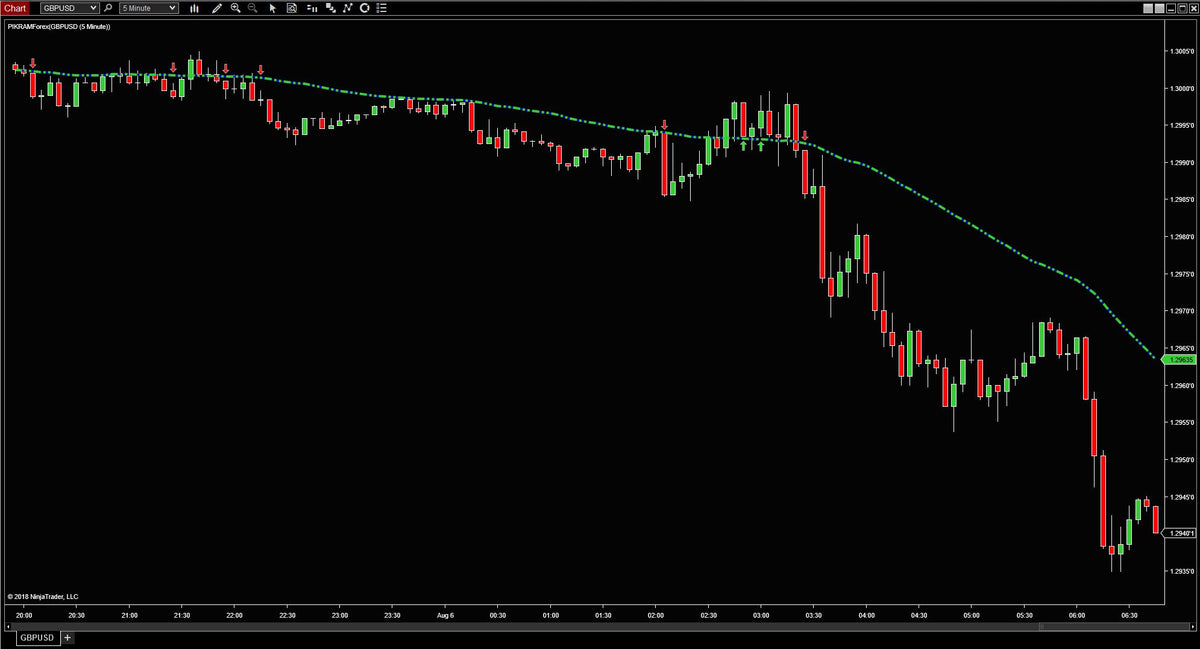Viewport: 1200px width, 649px height.
Task: Click the 1.2970'0 price axis label
Action: coord(1182,311)
